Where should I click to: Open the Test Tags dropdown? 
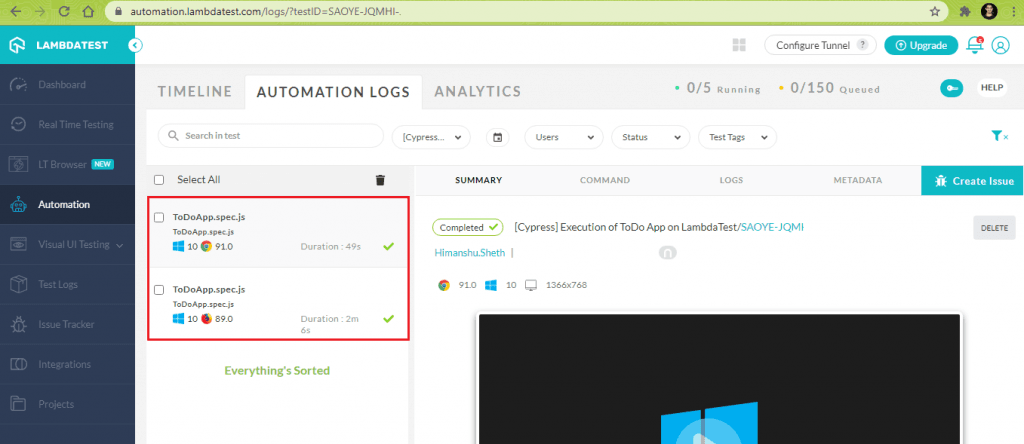click(x=737, y=137)
